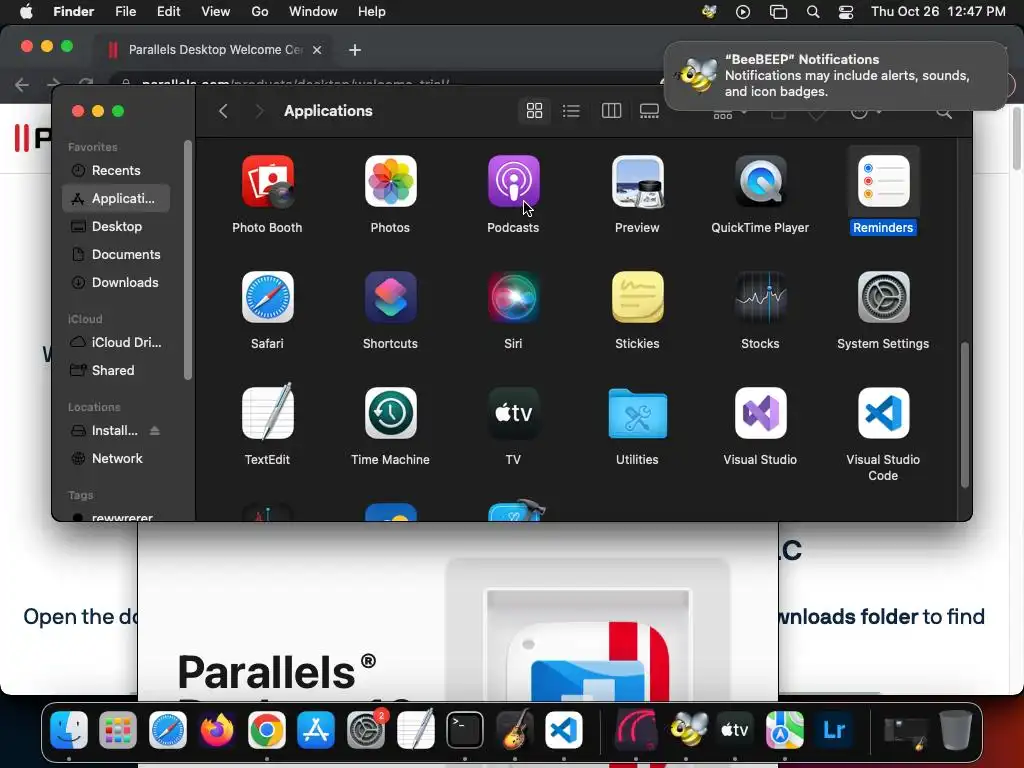The image size is (1024, 768).
Task: Switch Finder to column view
Action: (x=611, y=111)
